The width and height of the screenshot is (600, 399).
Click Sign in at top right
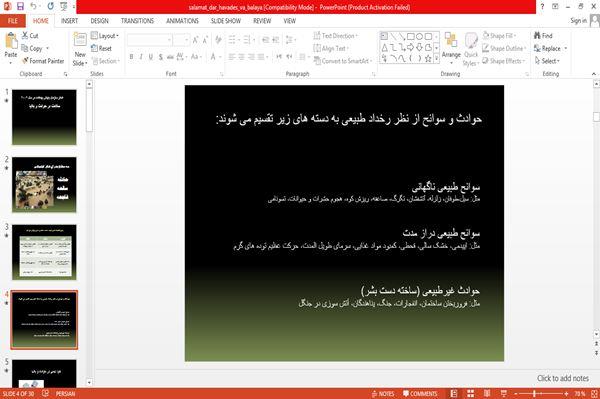(578, 21)
